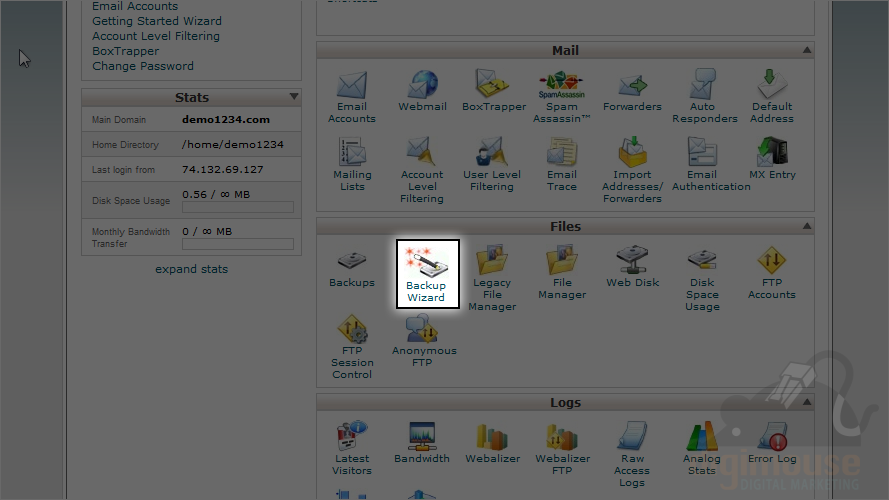Click the expand stats link
889x500 pixels.
pos(192,269)
